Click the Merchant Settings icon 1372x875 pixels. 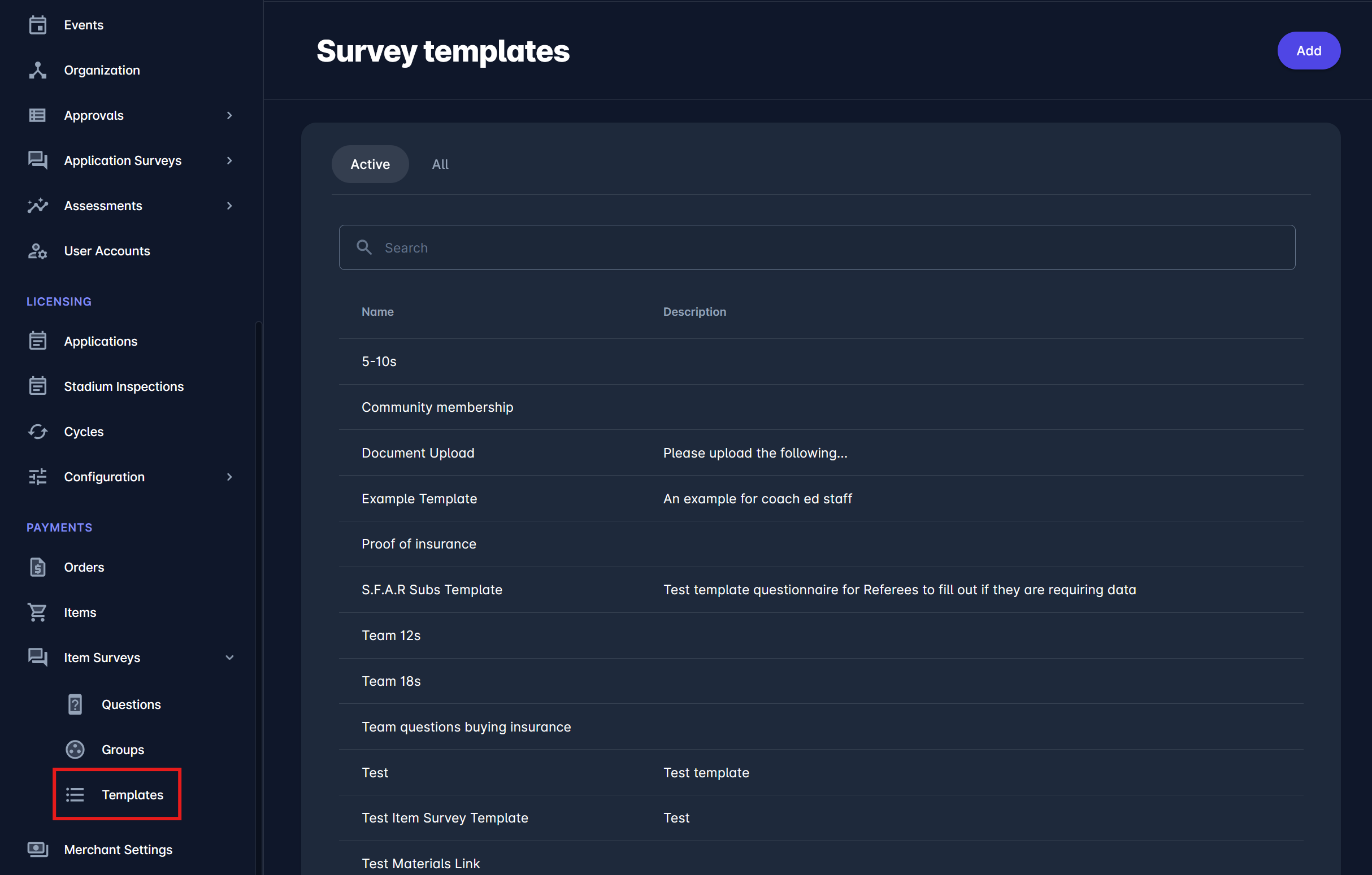(x=38, y=850)
